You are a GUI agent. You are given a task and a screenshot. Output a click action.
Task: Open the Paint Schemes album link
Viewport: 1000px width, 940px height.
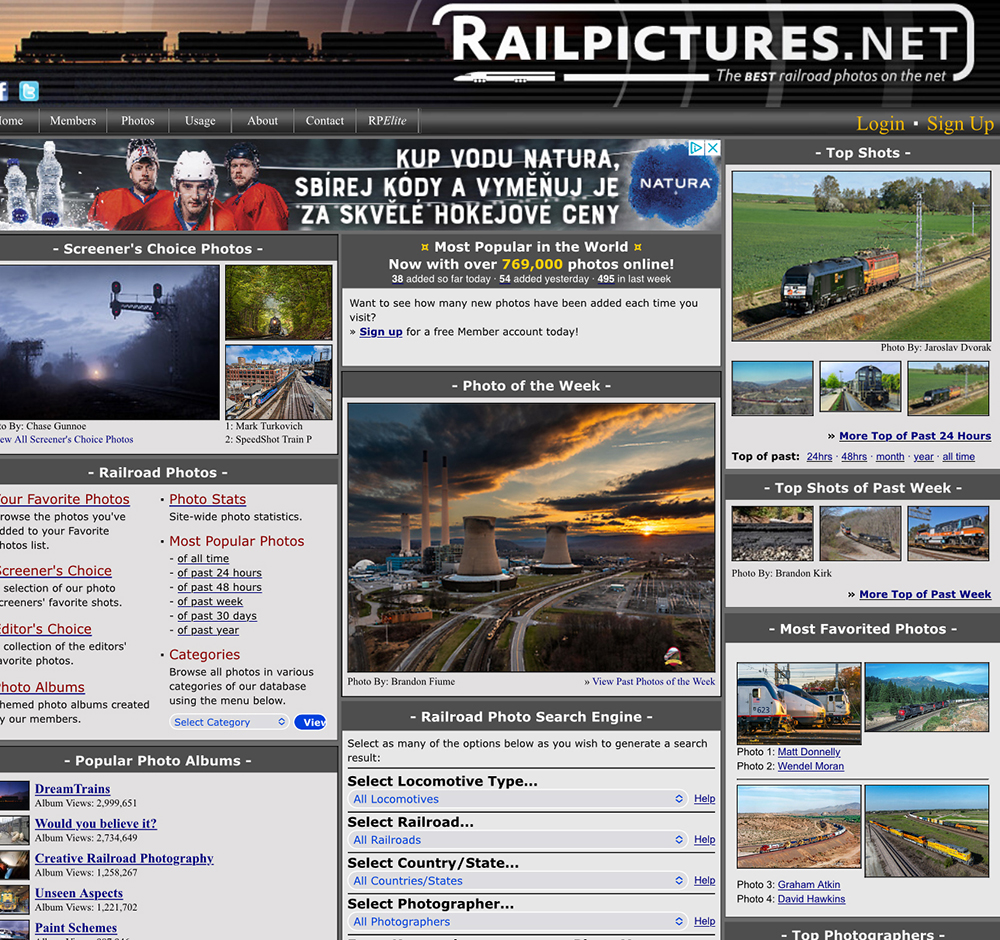tap(76, 928)
